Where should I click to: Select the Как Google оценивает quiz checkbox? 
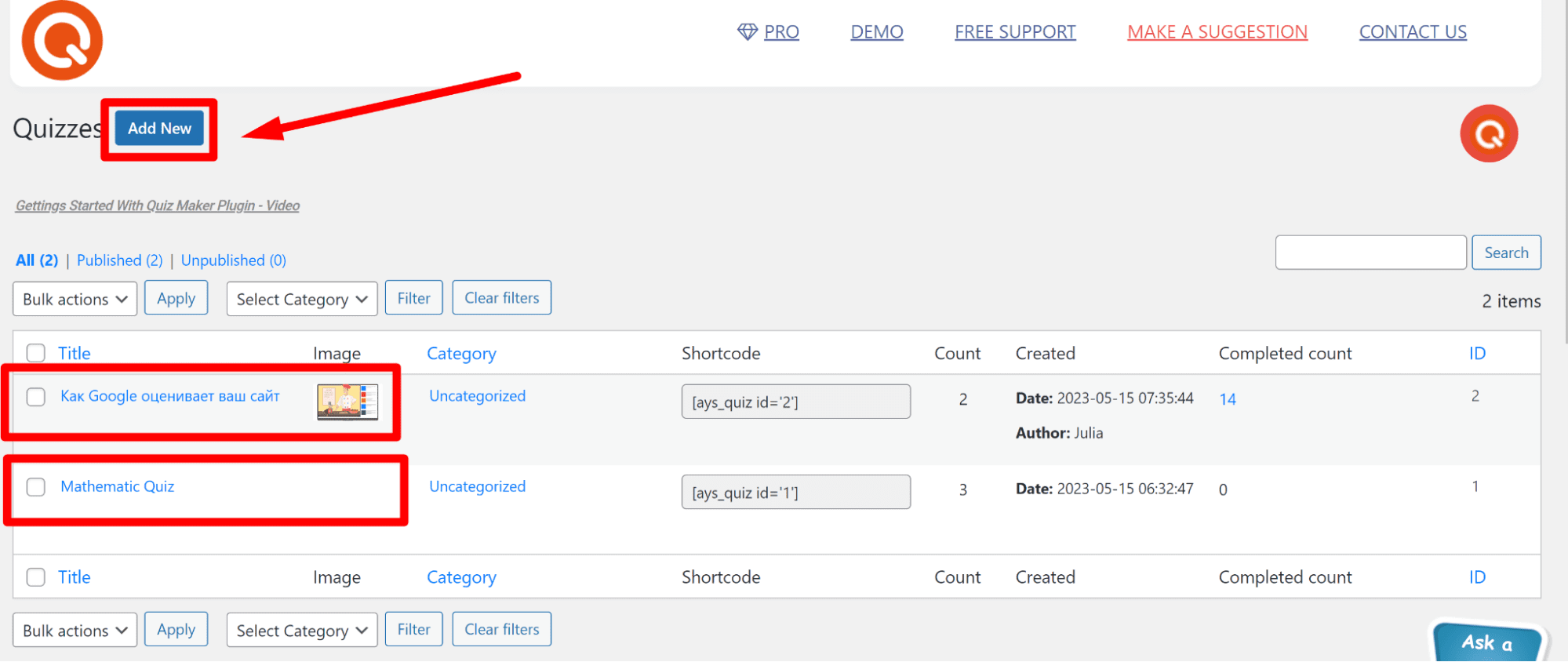(36, 397)
